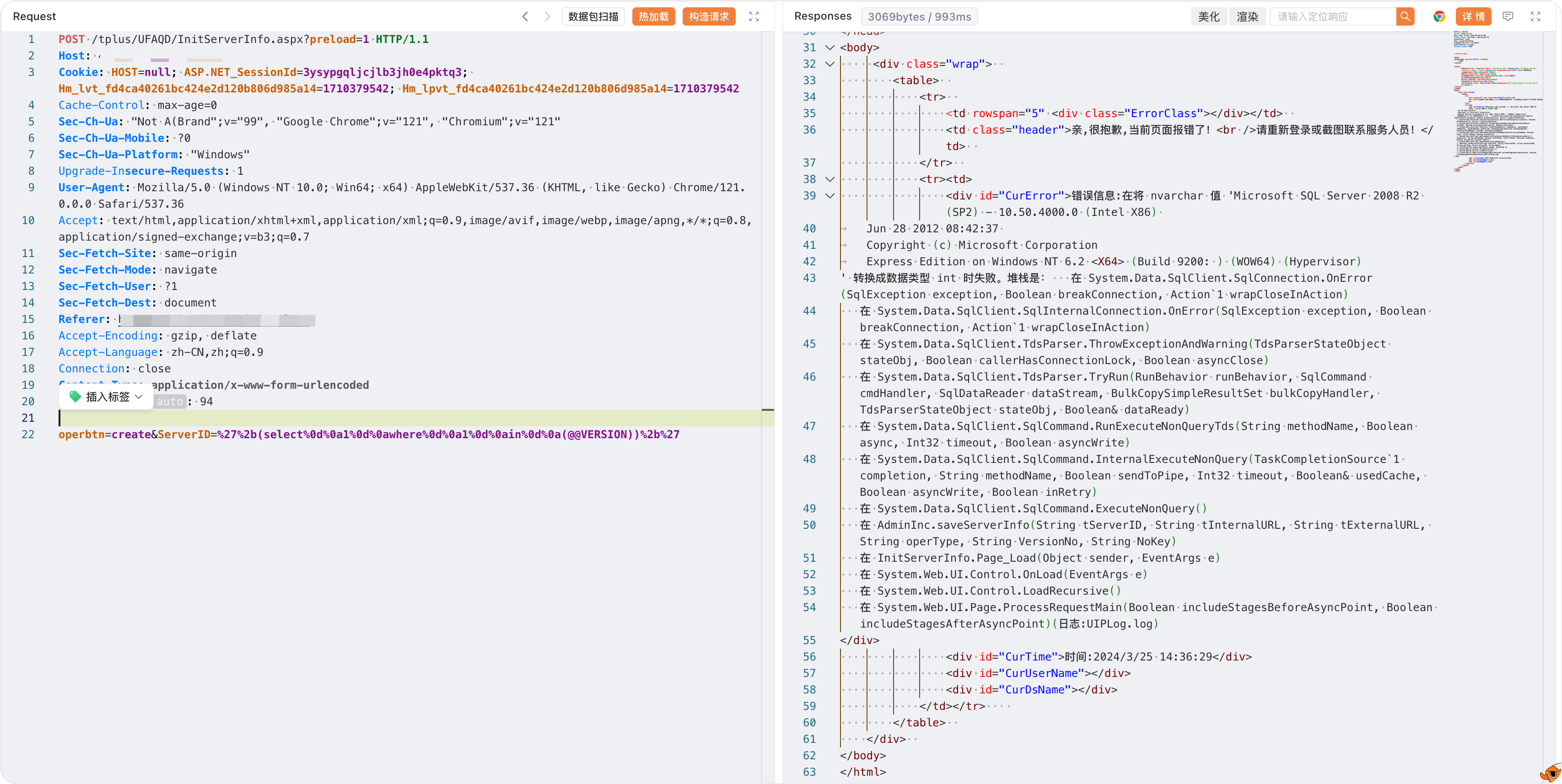Image resolution: width=1562 pixels, height=784 pixels.
Task: Click the 热加载 button
Action: pos(653,16)
